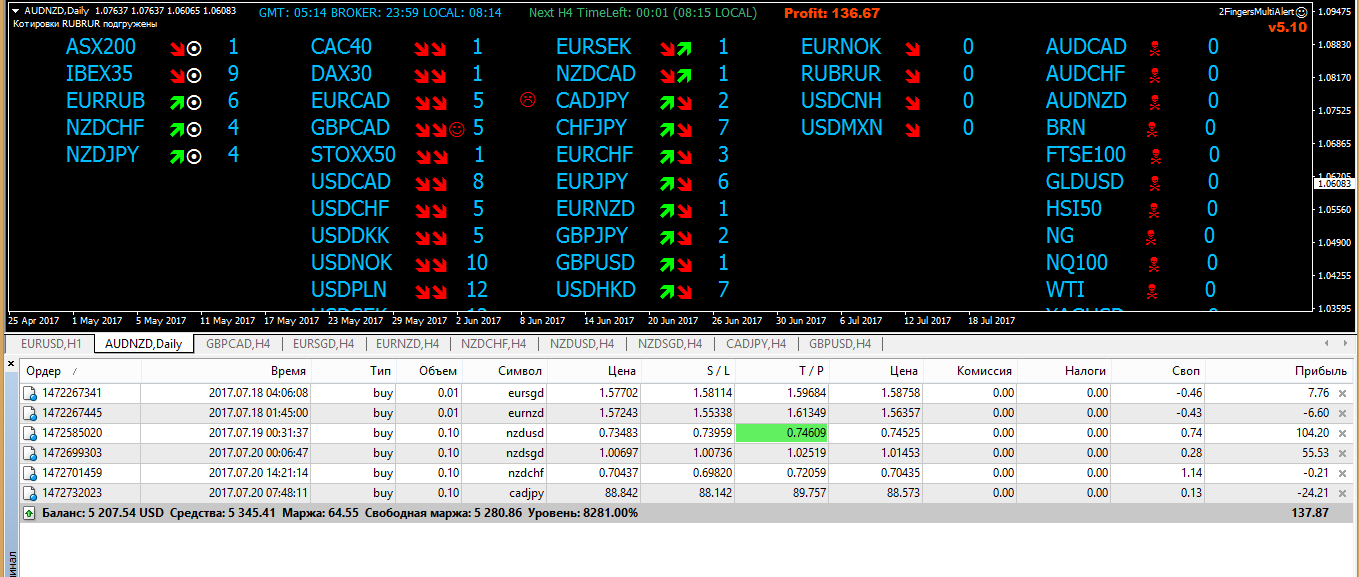1359x577 pixels.
Task: Expand the AUDNZD,Daily chart title triangle
Action: tap(16, 11)
